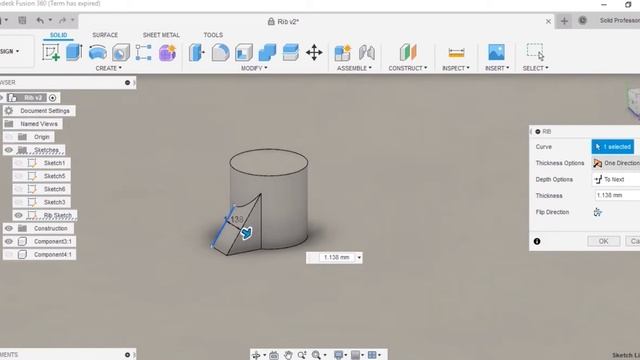640x360 pixels.
Task: Open the SELECT dropdown menu
Action: pyautogui.click(x=536, y=68)
